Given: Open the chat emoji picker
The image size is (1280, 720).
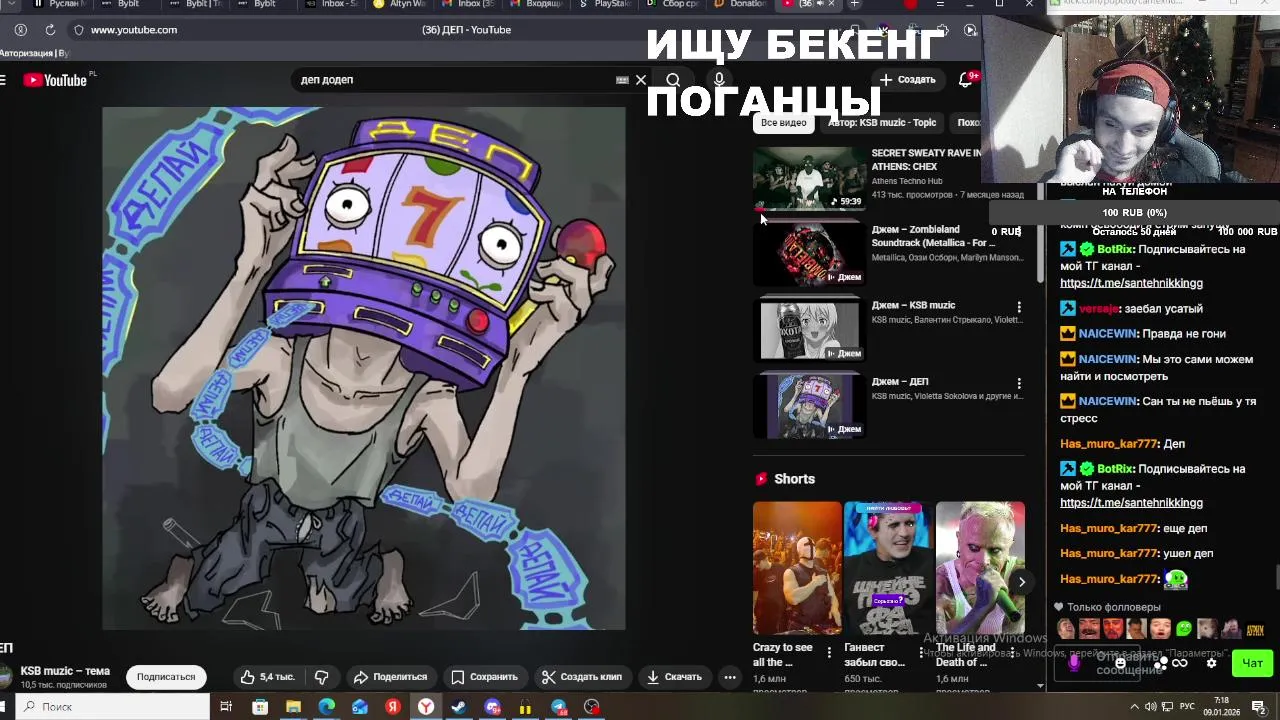Looking at the screenshot, I should 1120,663.
